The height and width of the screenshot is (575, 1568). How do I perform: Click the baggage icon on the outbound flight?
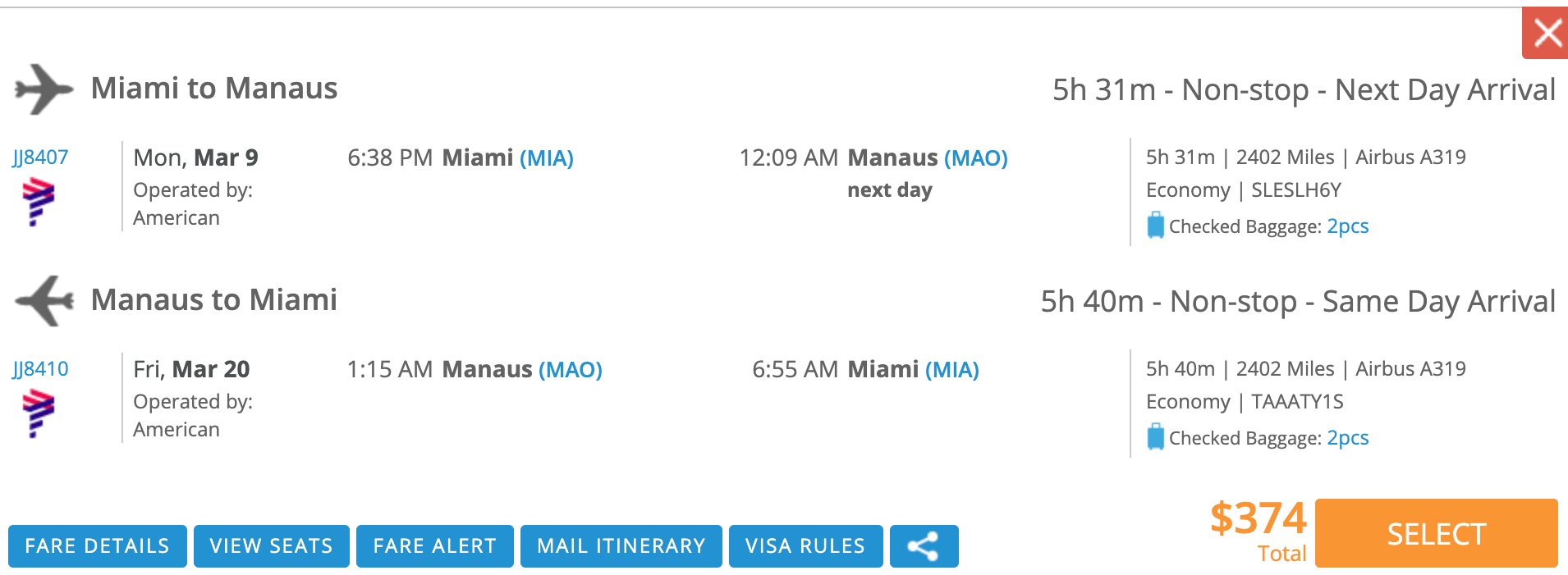(x=1155, y=226)
